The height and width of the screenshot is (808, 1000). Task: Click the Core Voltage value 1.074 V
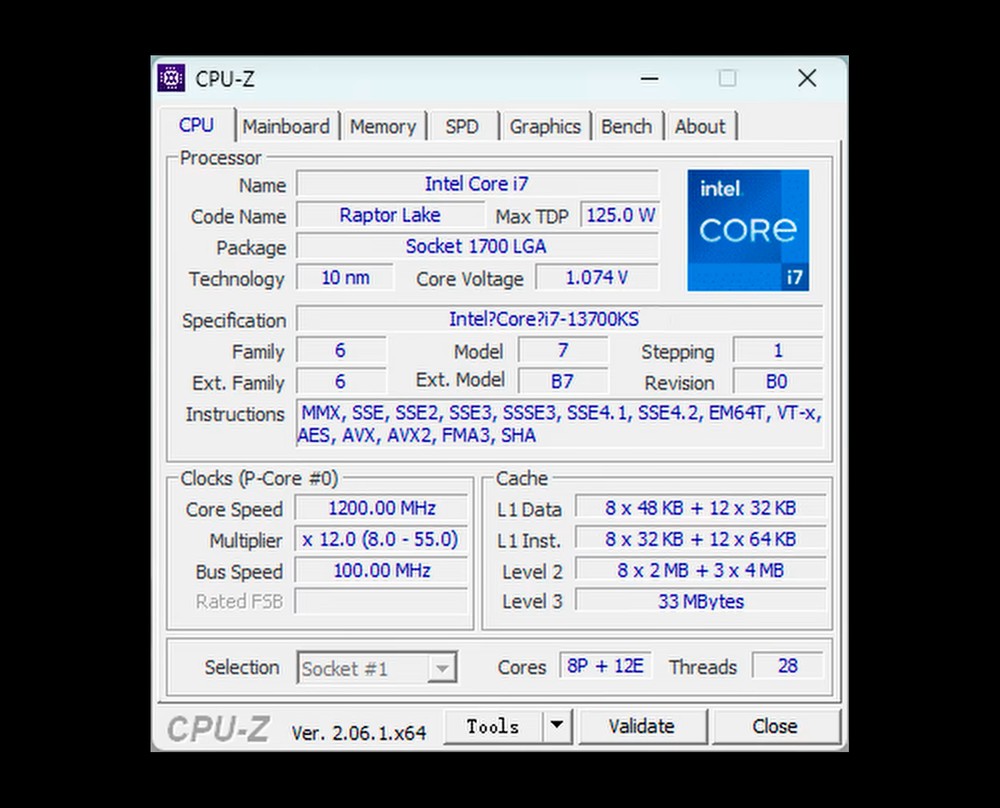pyautogui.click(x=597, y=277)
